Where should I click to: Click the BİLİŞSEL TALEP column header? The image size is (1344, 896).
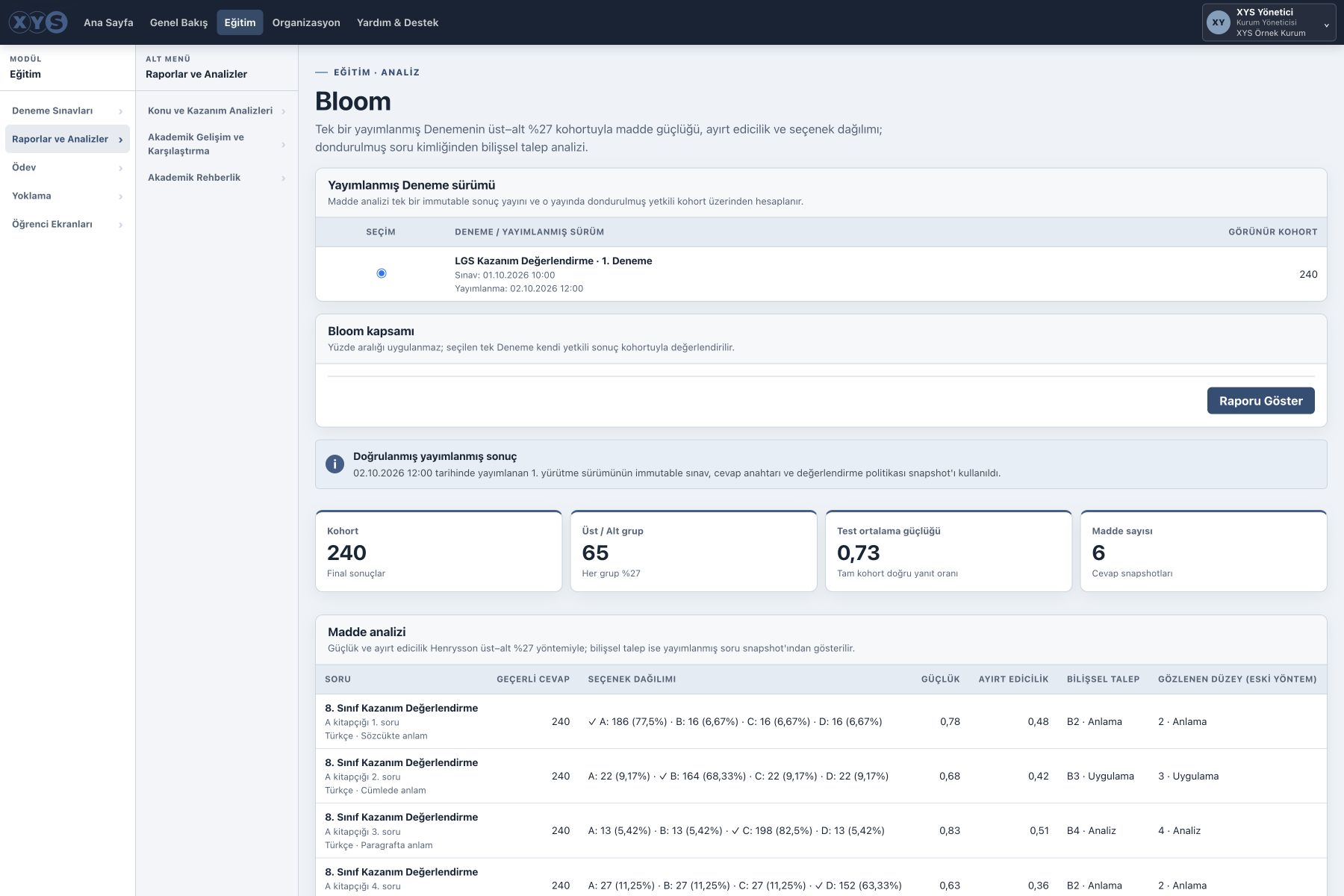[1103, 679]
